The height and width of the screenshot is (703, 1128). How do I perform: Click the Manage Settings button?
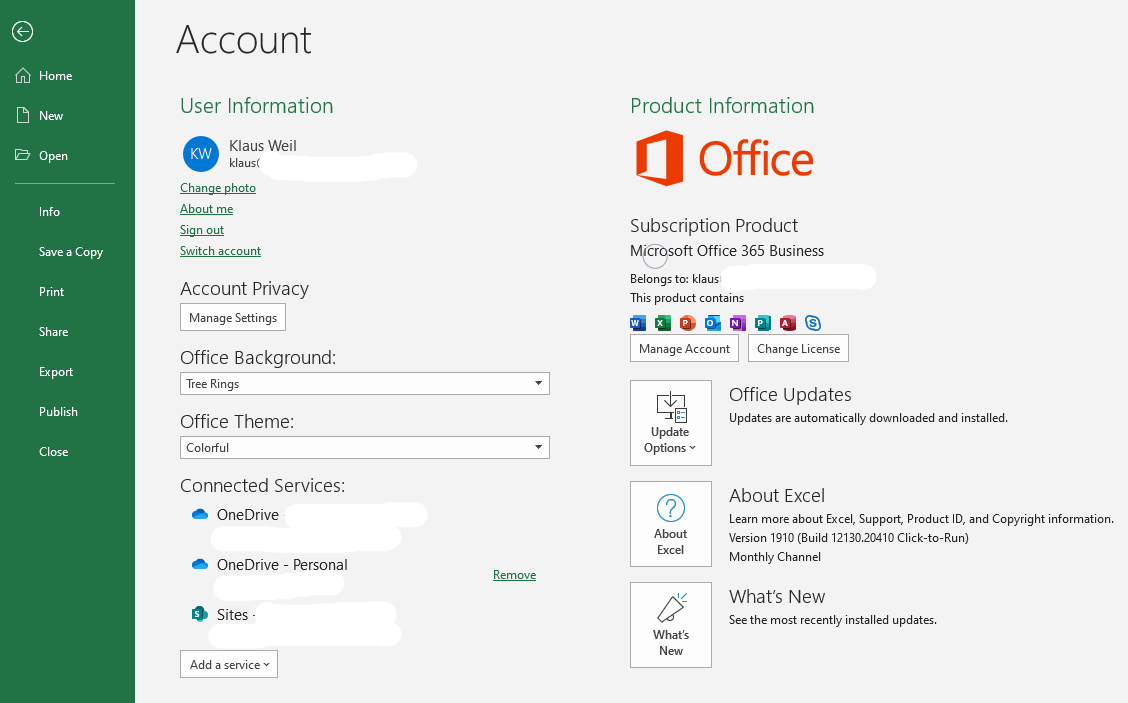pos(232,317)
